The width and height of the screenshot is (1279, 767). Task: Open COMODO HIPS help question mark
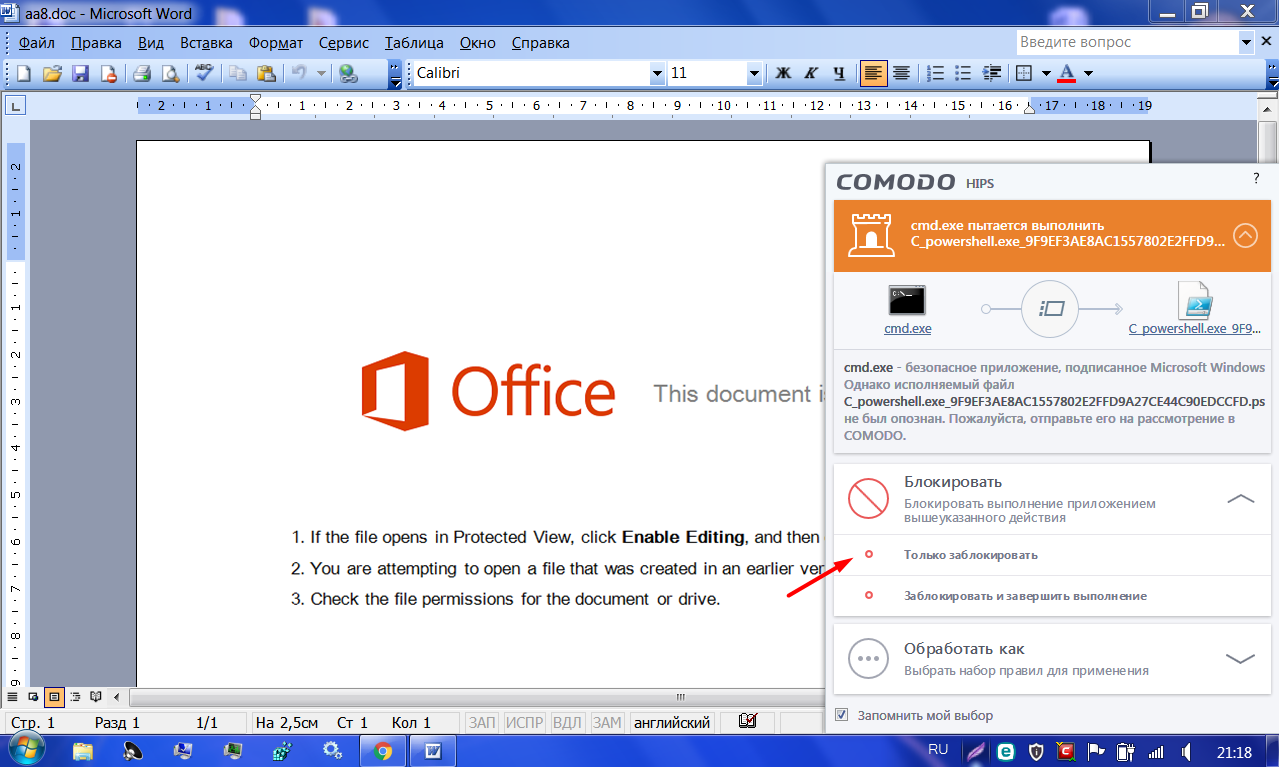(x=1256, y=178)
